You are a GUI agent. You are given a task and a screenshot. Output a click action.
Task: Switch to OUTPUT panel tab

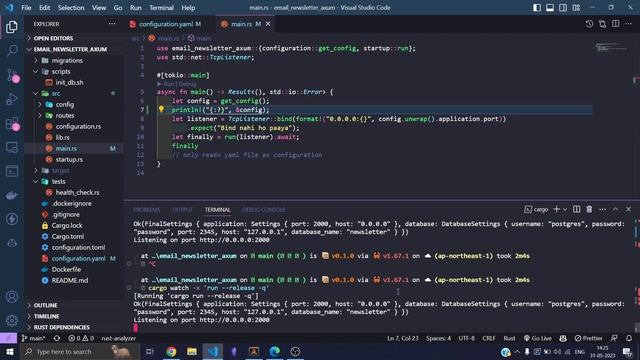coord(182,210)
